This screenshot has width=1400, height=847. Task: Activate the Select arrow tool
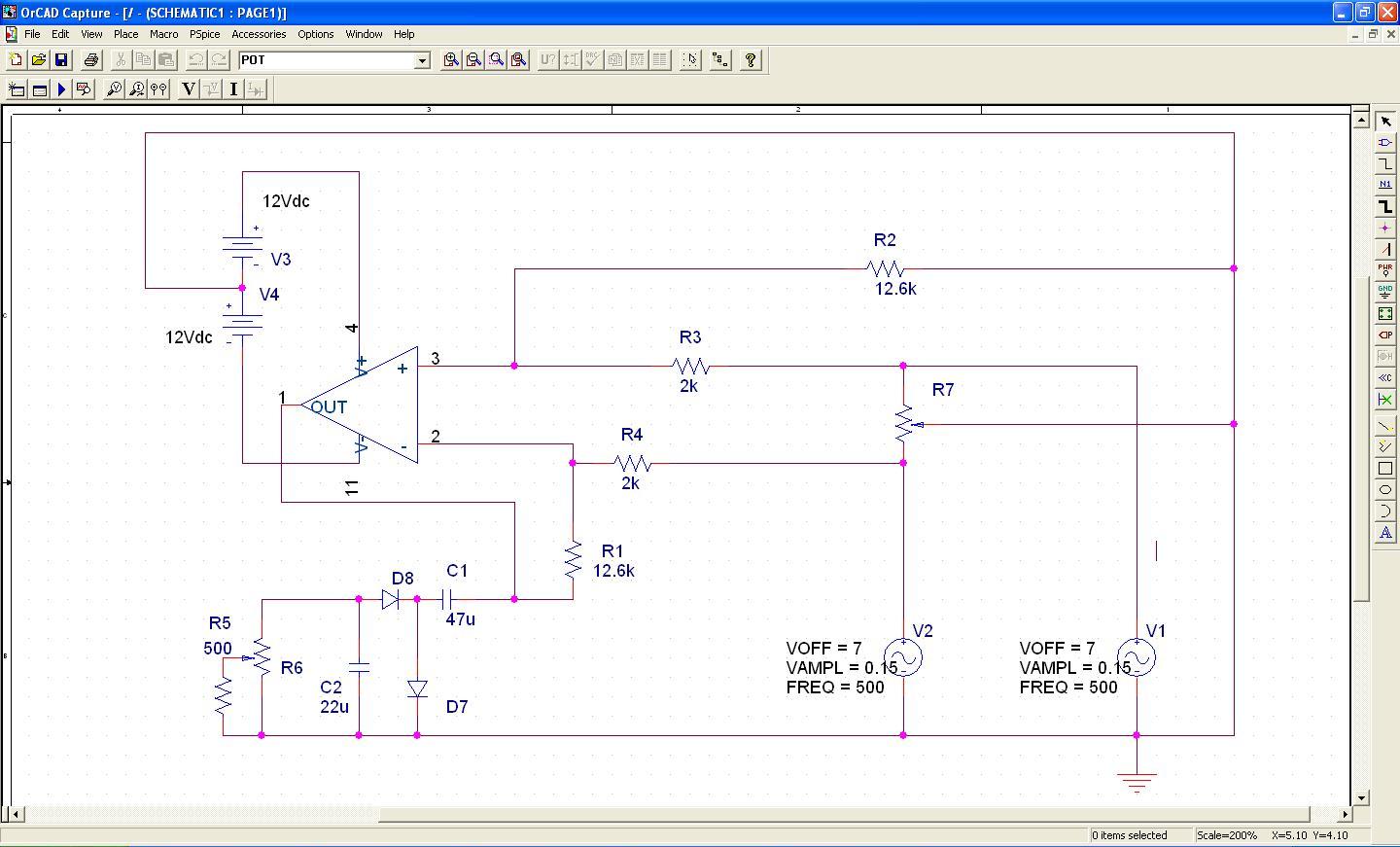click(1385, 121)
